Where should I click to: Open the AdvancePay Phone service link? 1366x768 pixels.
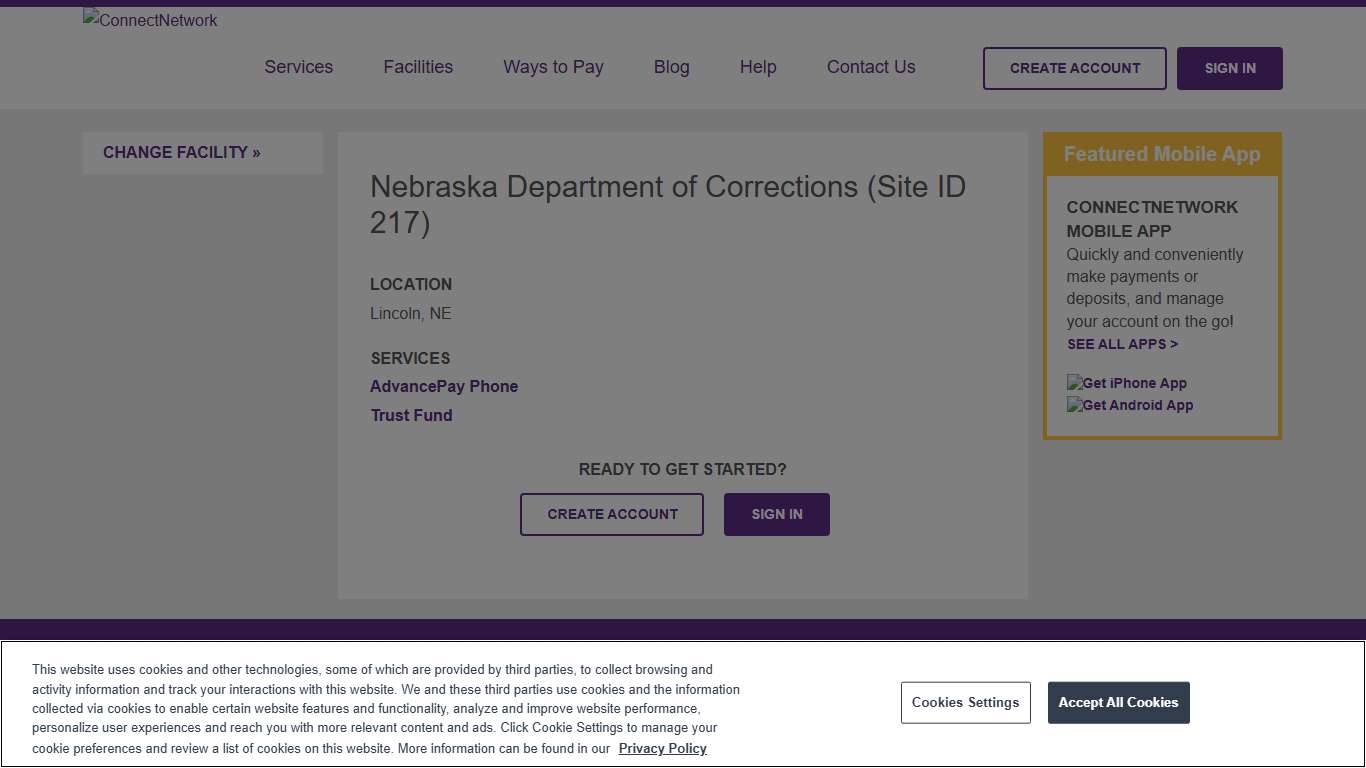pos(444,386)
